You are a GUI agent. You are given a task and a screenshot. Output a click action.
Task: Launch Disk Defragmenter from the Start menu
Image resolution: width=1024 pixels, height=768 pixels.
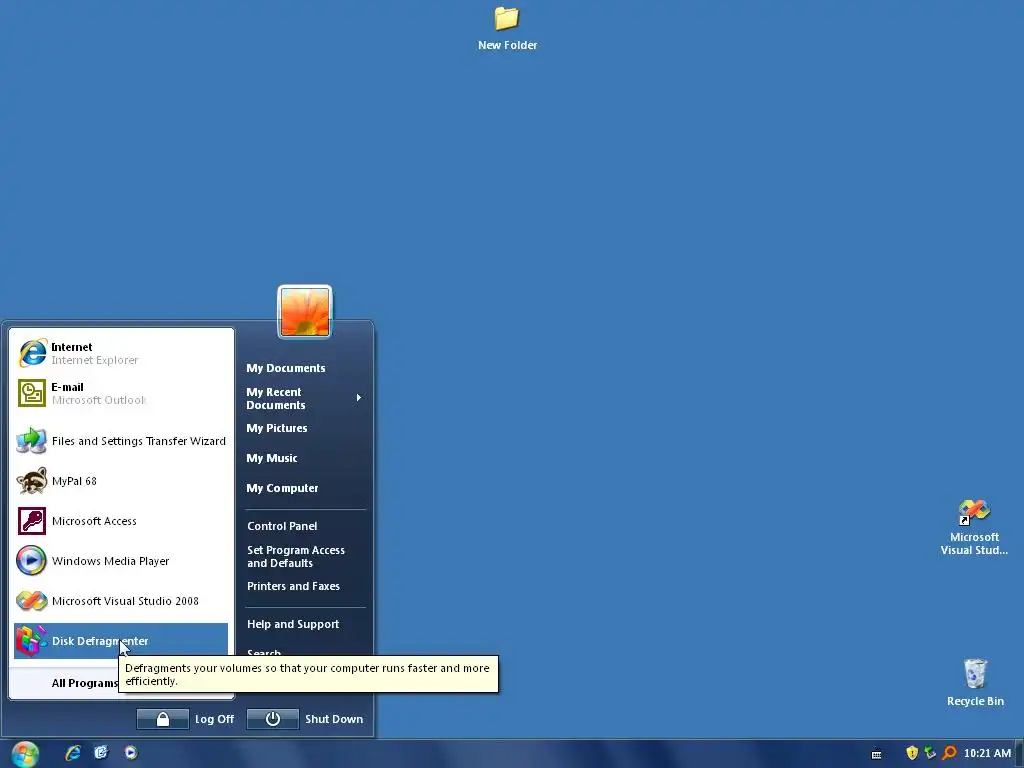(121, 641)
